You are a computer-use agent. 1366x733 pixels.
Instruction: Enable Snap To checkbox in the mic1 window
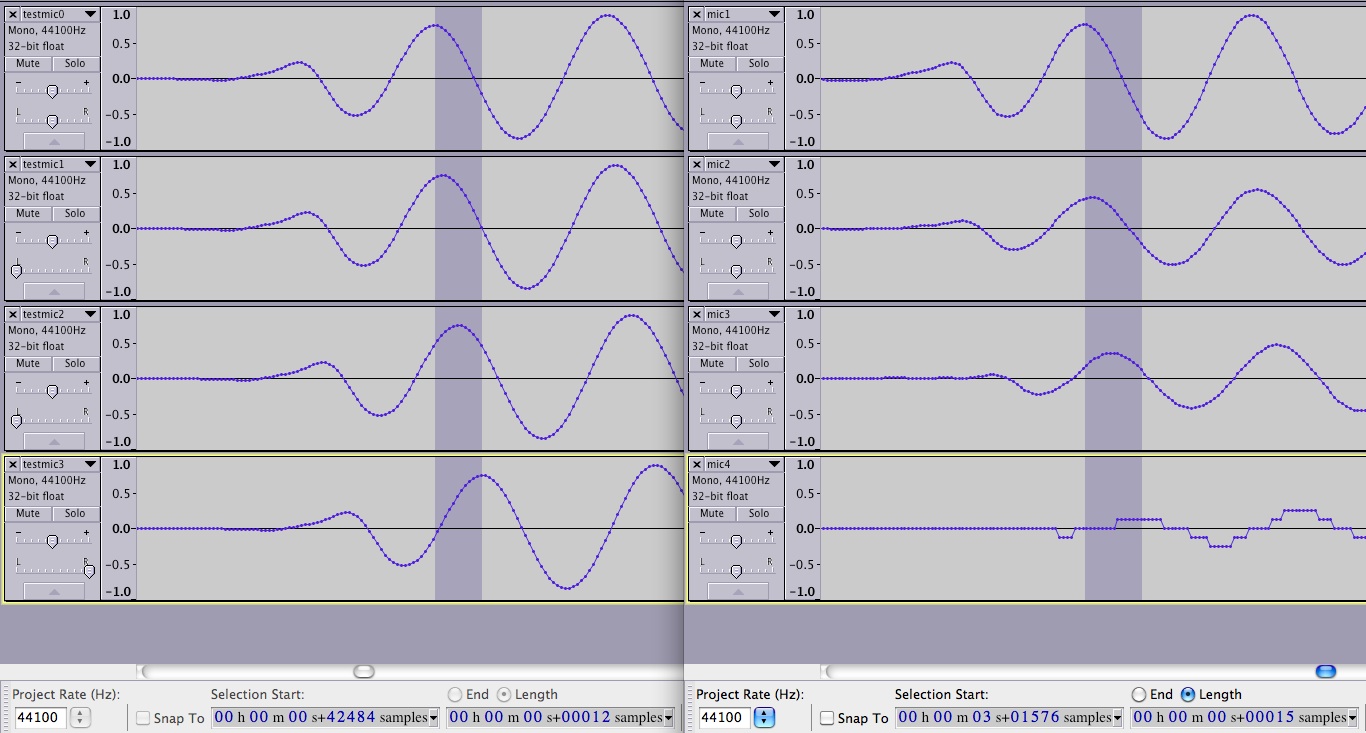(x=827, y=718)
